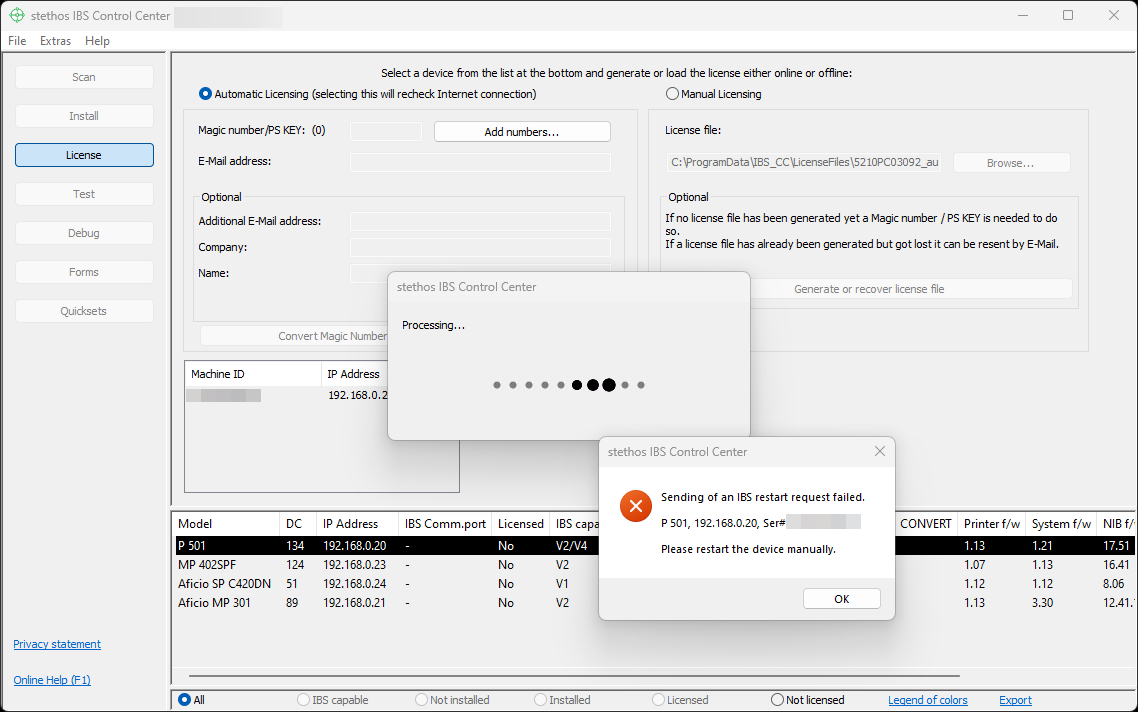Open the Extras menu
The image size is (1138, 712).
click(55, 41)
